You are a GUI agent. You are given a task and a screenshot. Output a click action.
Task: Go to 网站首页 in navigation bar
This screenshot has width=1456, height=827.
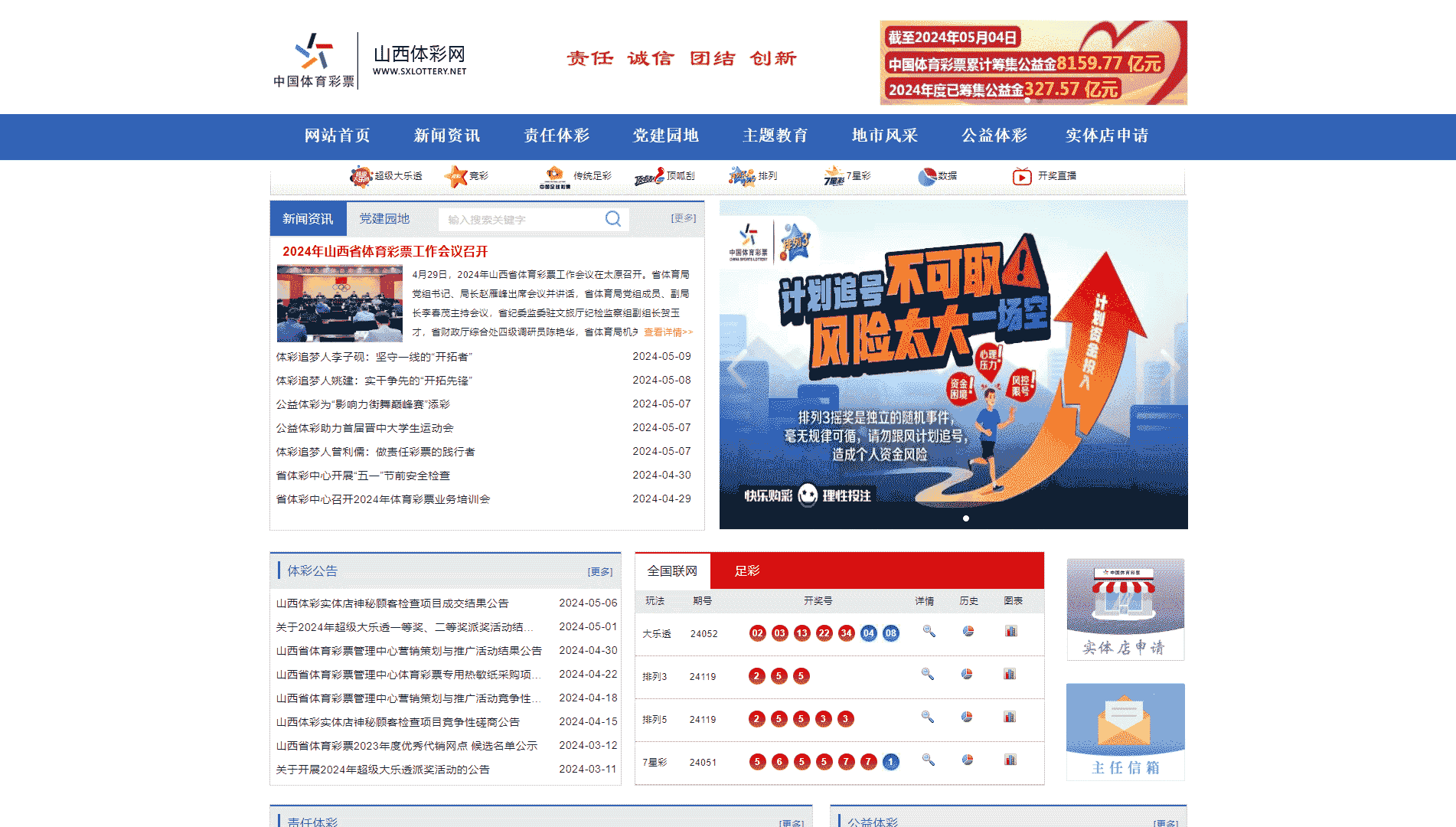(x=337, y=136)
